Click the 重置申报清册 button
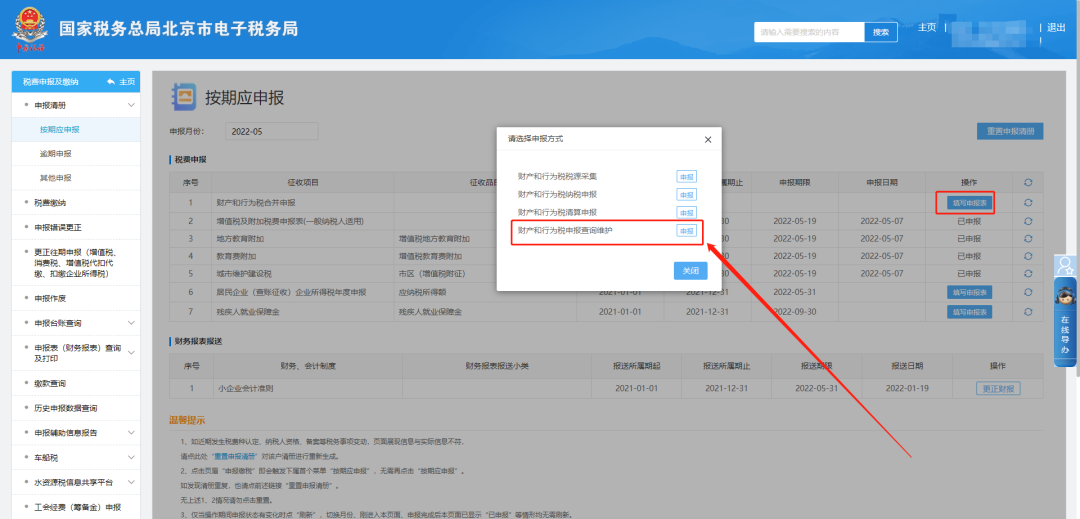The width and height of the screenshot is (1080, 519). coord(1010,131)
